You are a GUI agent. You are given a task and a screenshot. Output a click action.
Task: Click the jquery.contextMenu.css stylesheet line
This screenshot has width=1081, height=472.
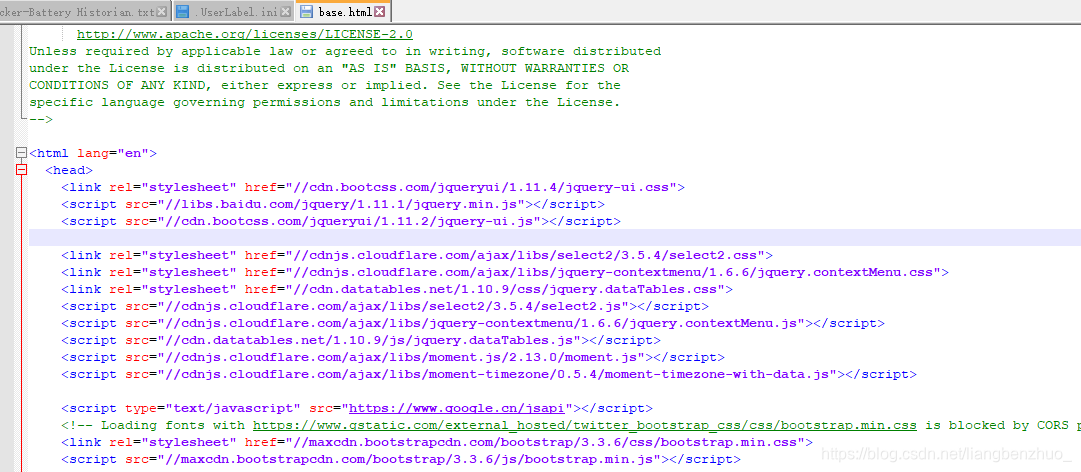505,272
